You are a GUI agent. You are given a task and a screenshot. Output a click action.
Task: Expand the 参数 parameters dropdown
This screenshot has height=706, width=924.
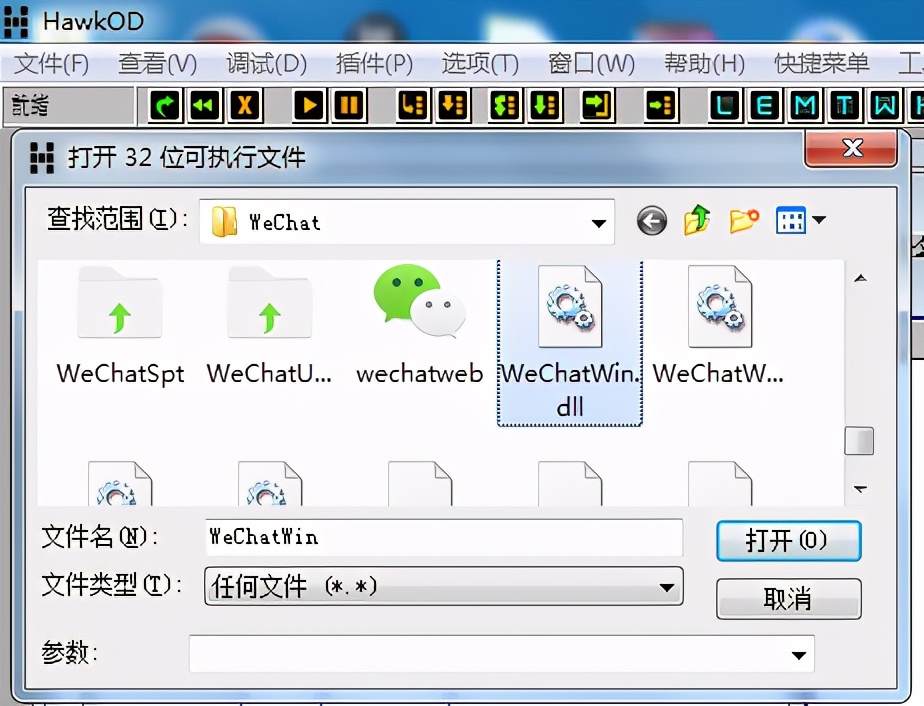pos(800,654)
